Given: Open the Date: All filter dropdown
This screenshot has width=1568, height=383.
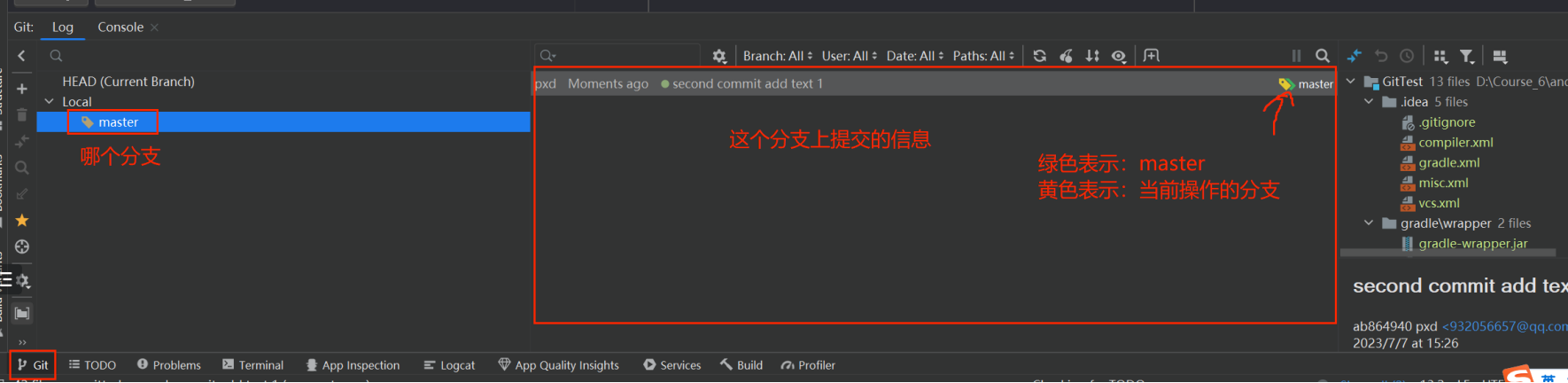Looking at the screenshot, I should [915, 56].
